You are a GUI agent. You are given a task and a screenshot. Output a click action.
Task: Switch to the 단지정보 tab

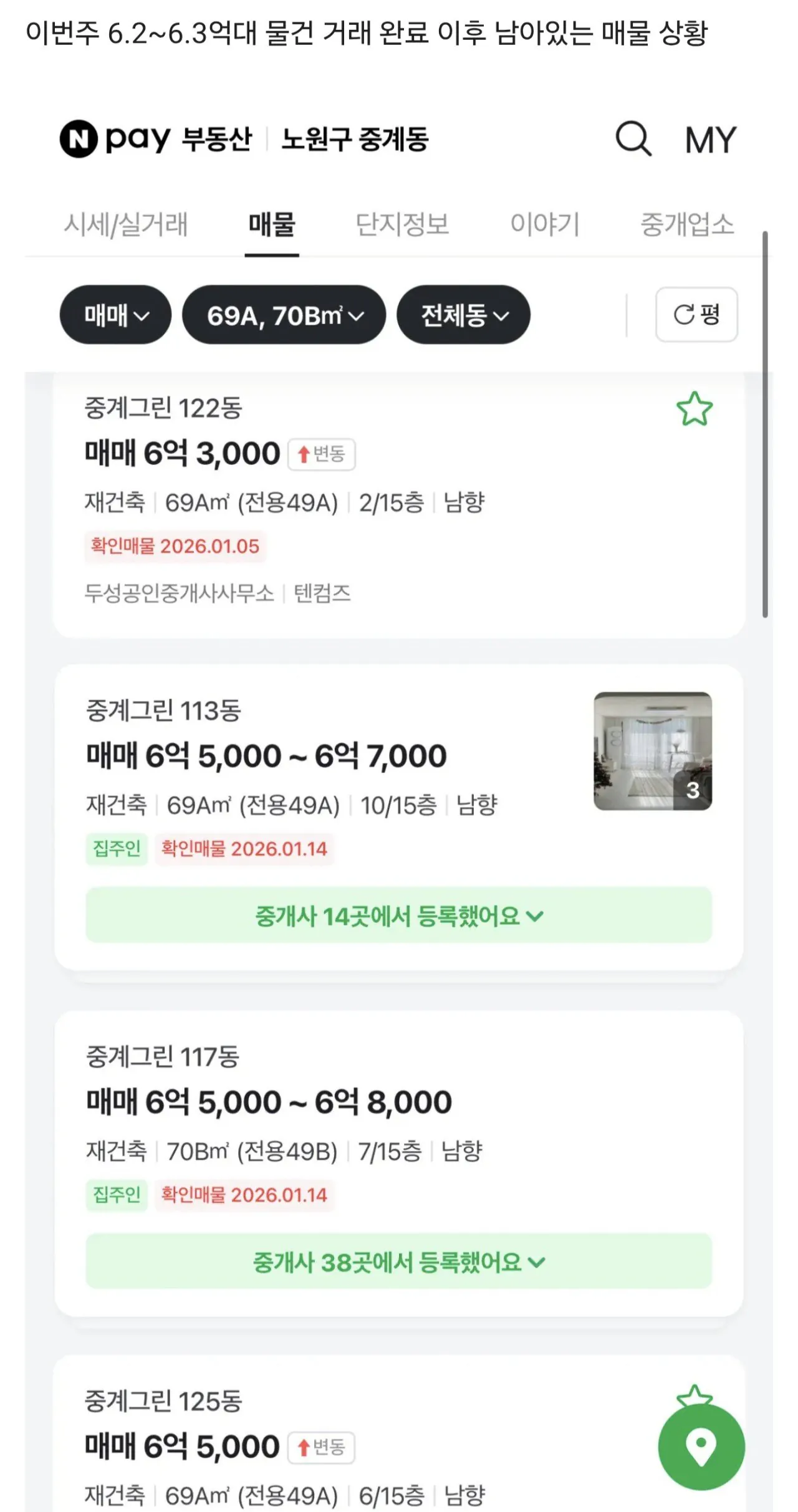tap(402, 224)
